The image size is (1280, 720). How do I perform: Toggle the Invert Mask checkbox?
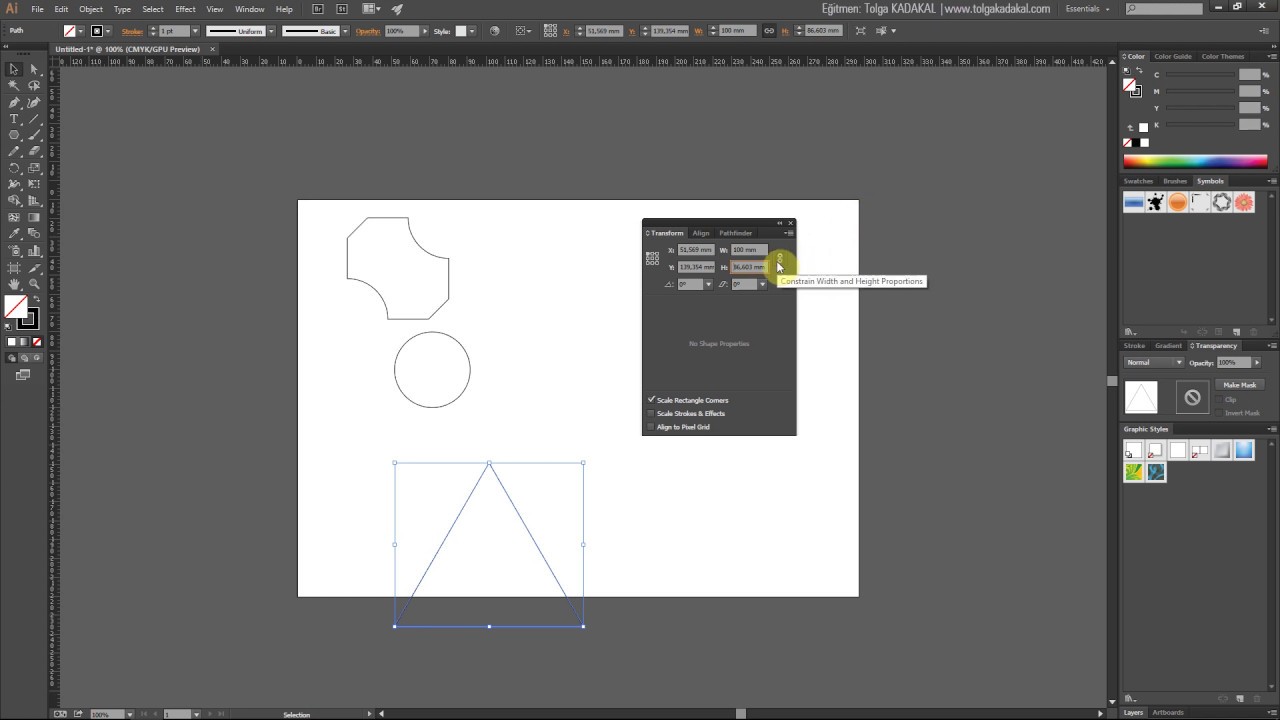coord(1219,413)
